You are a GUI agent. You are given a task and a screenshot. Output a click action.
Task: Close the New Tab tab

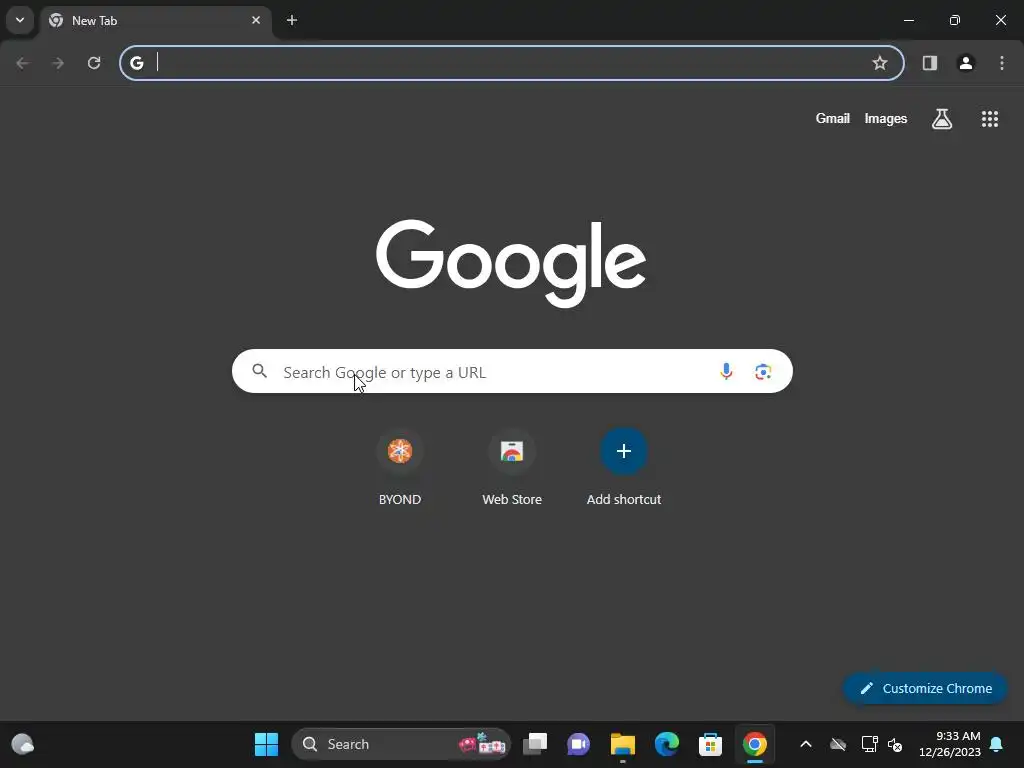(256, 20)
